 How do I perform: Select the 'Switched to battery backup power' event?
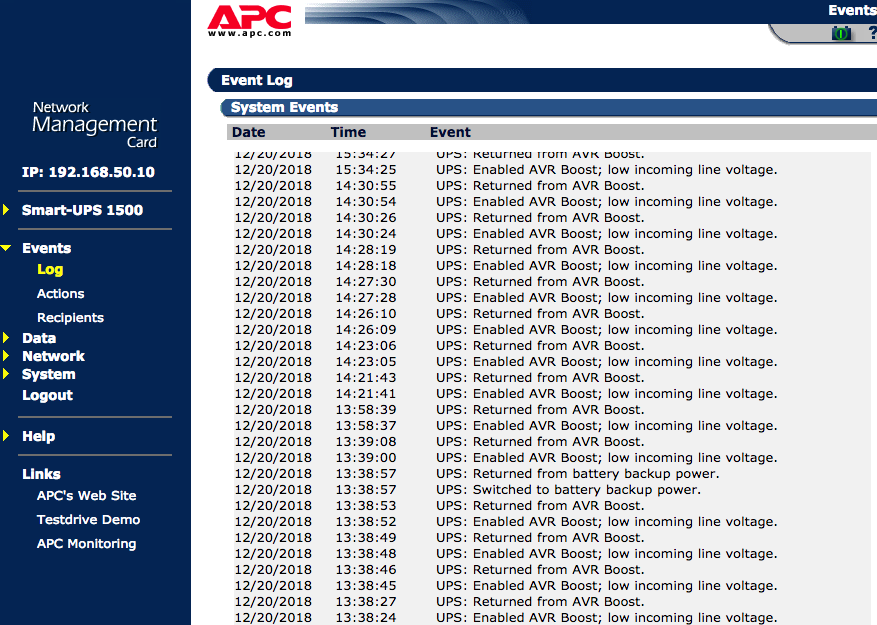[x=568, y=490]
